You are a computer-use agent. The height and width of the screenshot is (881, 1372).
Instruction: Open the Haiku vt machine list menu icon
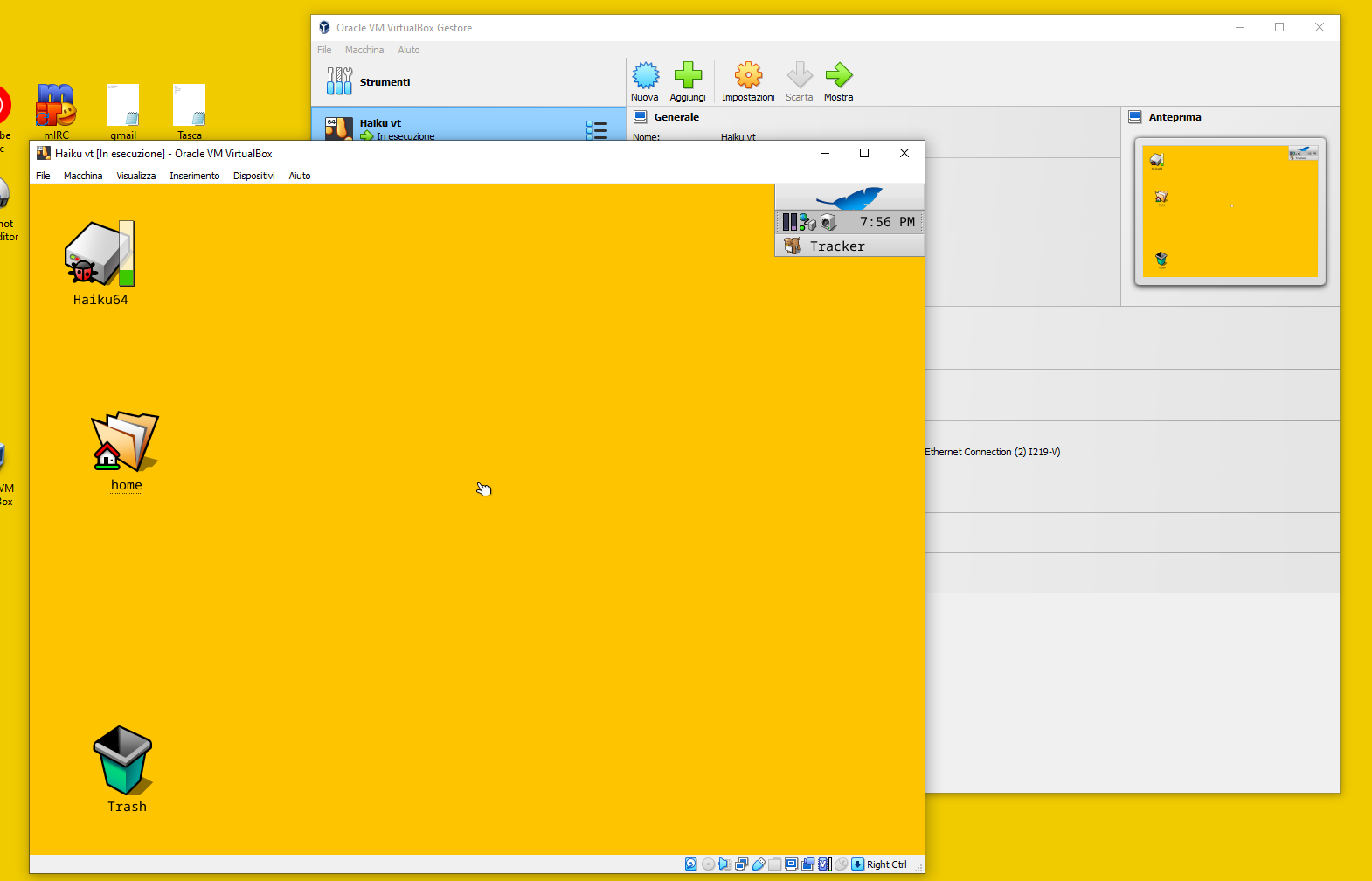[x=597, y=130]
